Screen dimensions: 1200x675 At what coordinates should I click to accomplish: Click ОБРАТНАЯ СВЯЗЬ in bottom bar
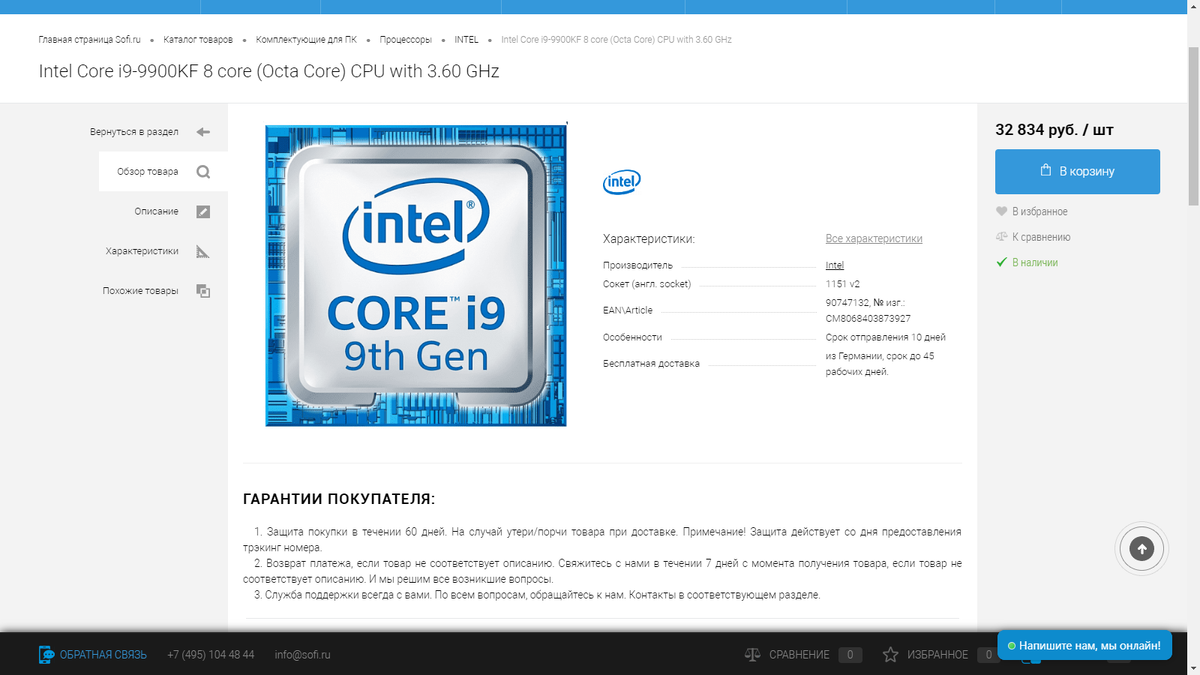103,655
